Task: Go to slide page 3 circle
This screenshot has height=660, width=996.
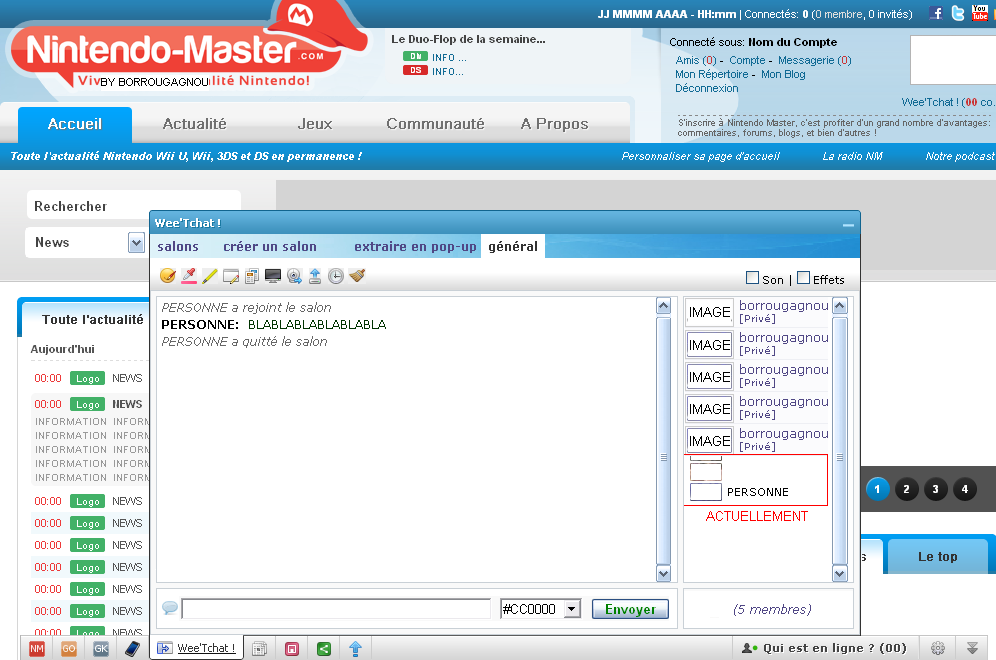Action: [x=936, y=489]
